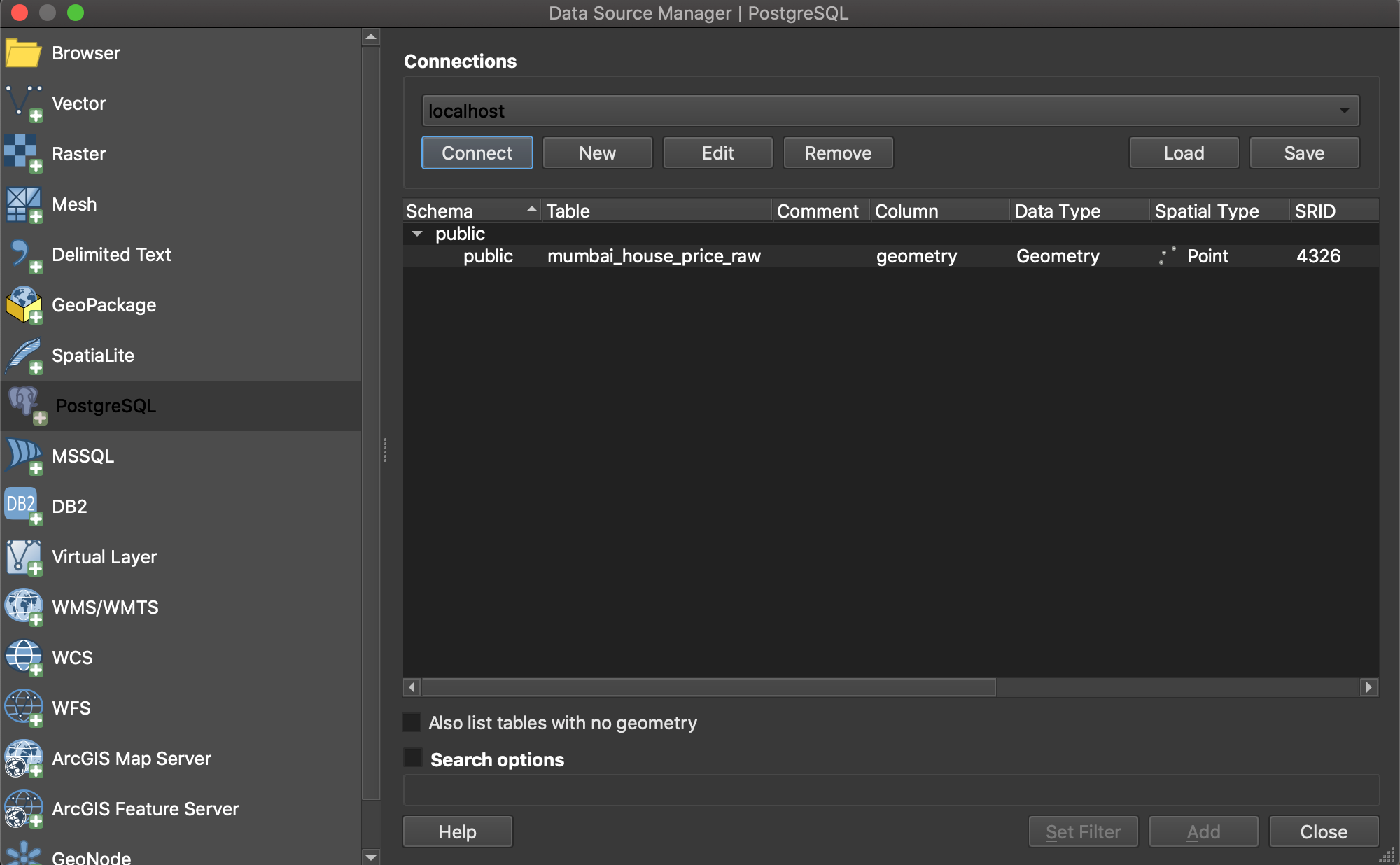Click the Edit connection button
Image resolution: width=1400 pixels, height=865 pixels.
click(x=717, y=153)
